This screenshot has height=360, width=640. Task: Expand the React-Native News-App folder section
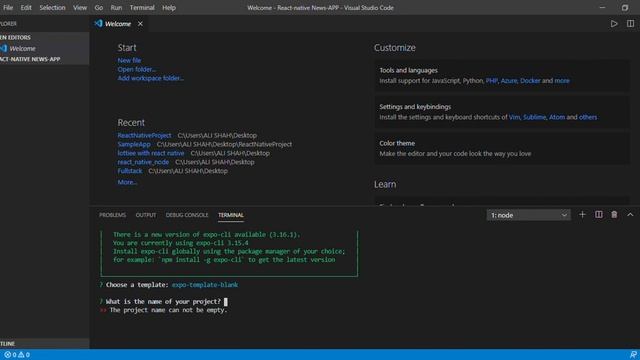click(x=44, y=59)
